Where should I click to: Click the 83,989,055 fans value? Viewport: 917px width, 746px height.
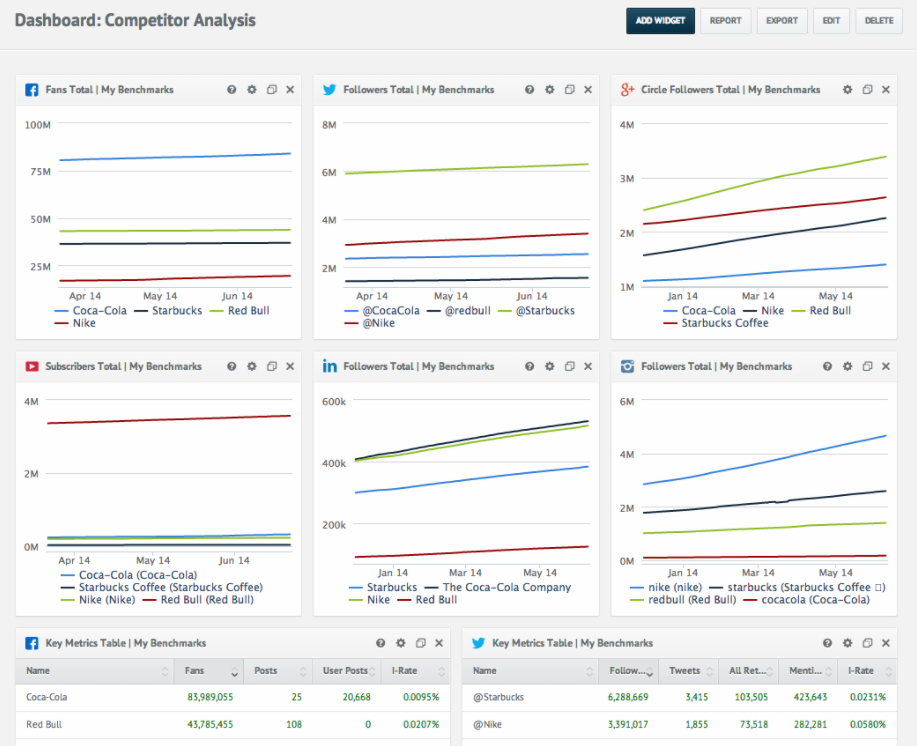point(210,697)
